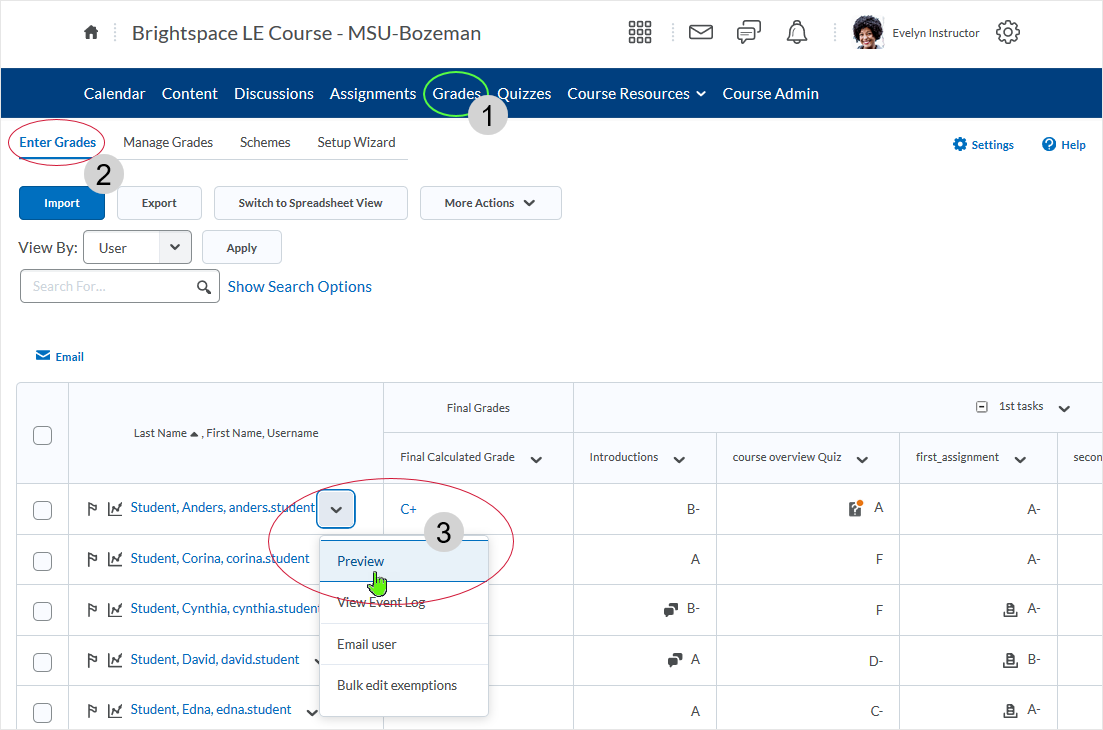Open David's first_assignment submission icon
The width and height of the screenshot is (1103, 730).
tap(1010, 660)
